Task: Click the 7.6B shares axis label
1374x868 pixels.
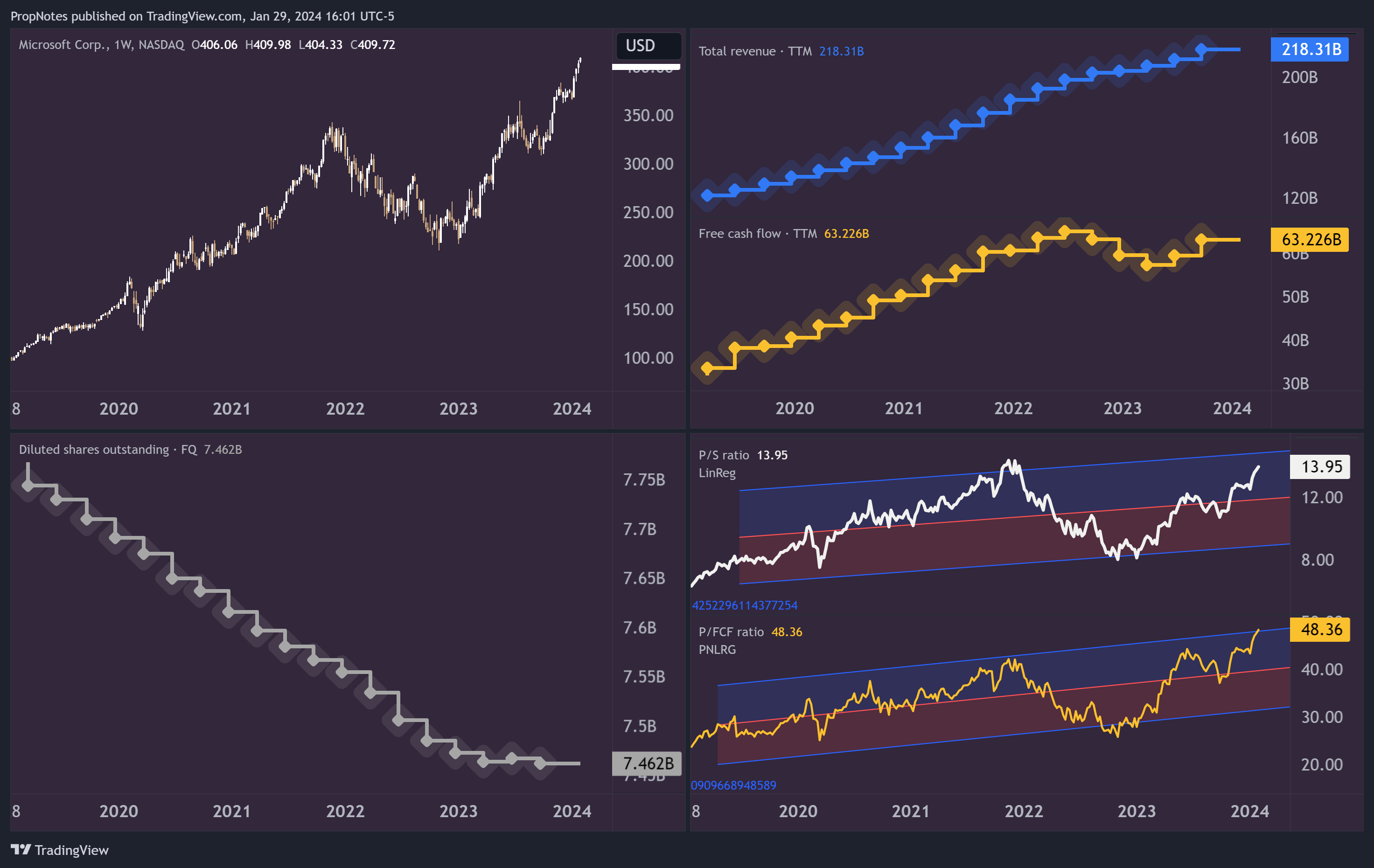Action: tap(640, 627)
